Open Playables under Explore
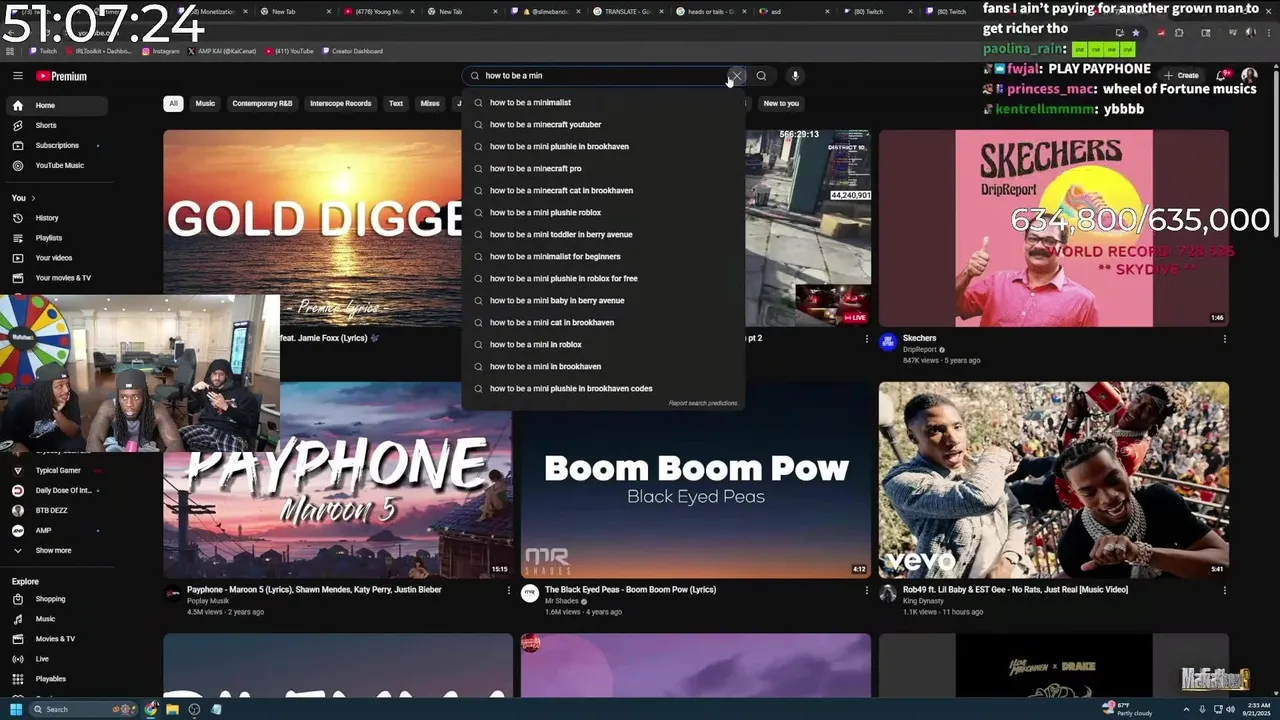Viewport: 1280px width, 720px height. tap(56, 679)
